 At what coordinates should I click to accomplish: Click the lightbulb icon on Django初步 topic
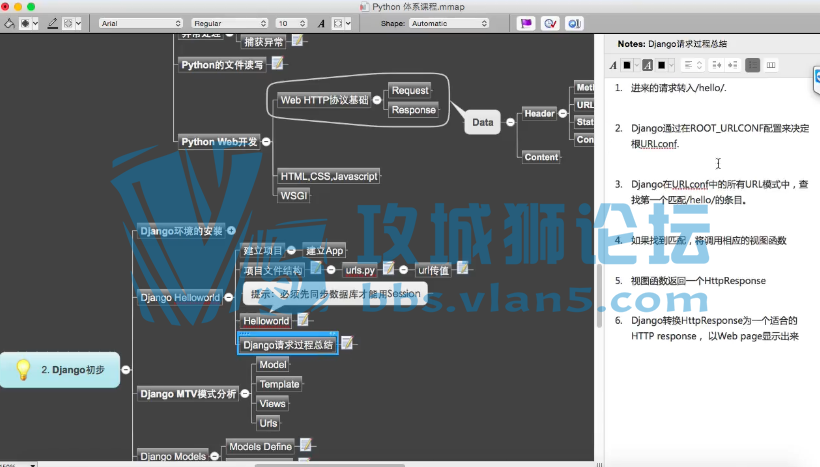tap(23, 369)
